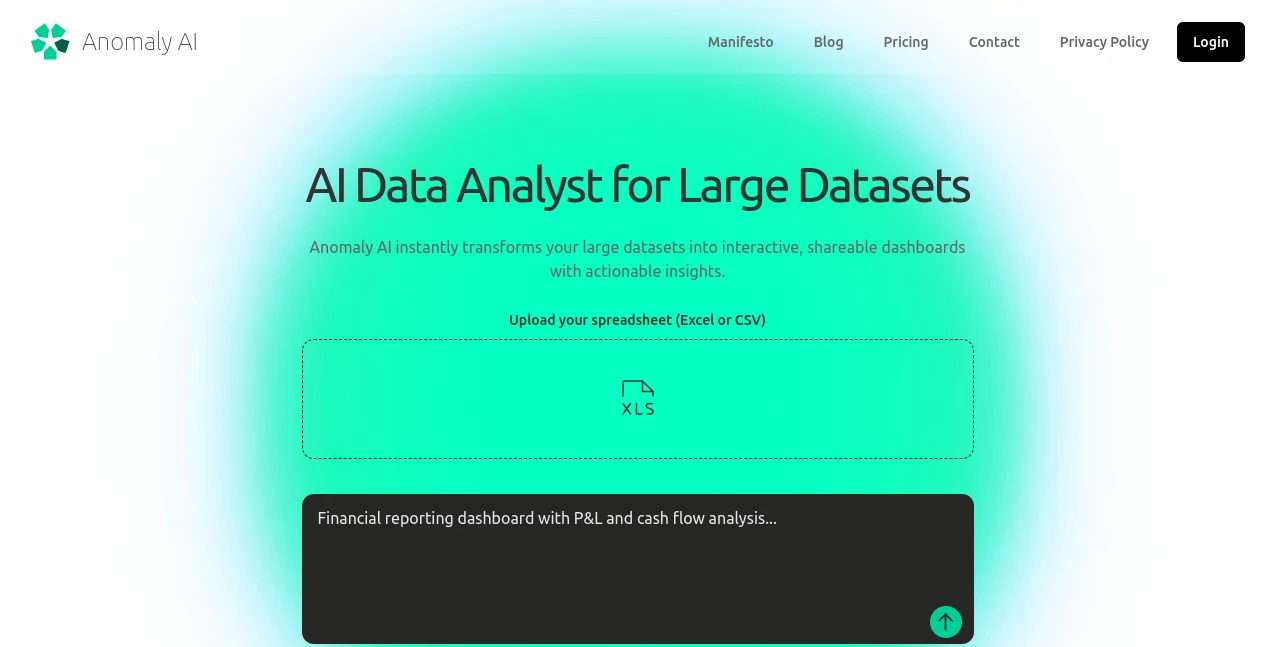The height and width of the screenshot is (647, 1273).
Task: Select the Excel or CSV hint text
Action: click(720, 319)
